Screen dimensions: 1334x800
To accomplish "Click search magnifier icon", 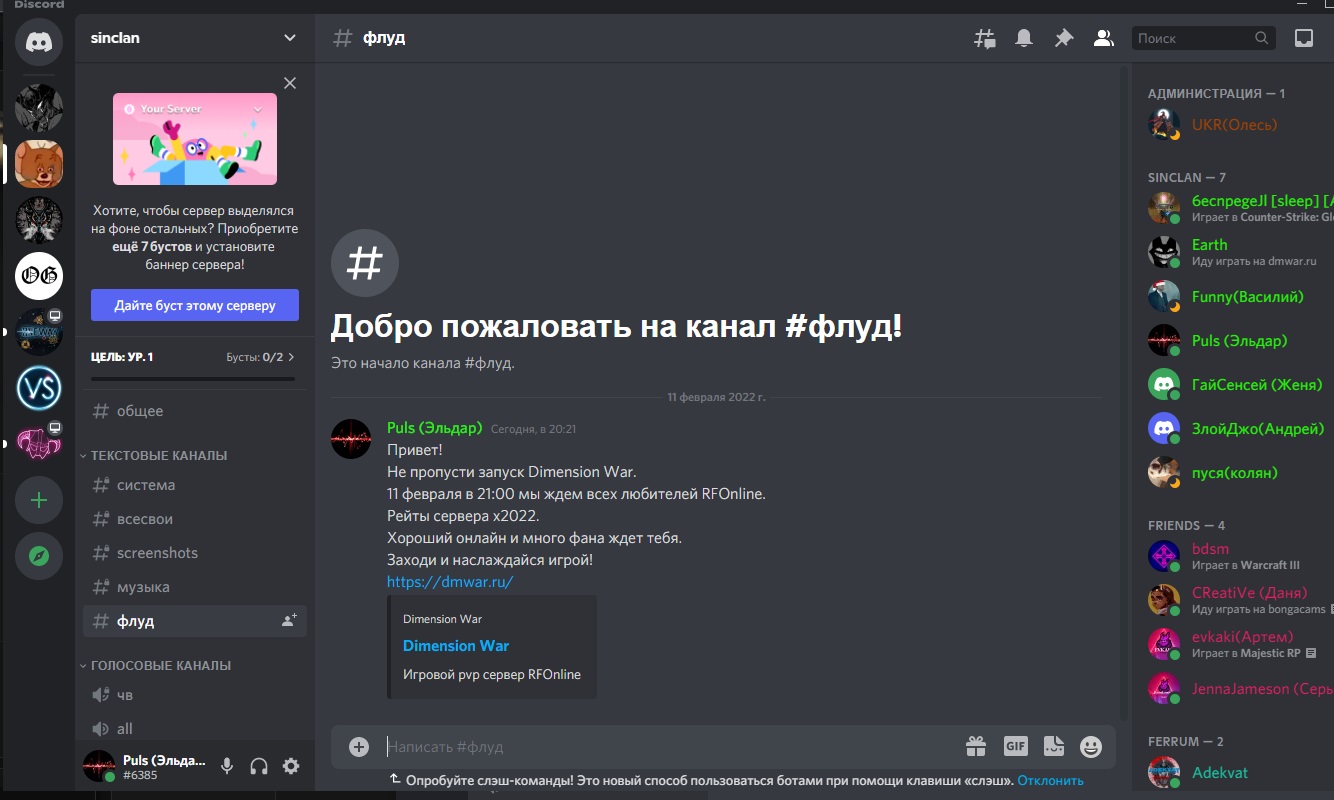I will [1262, 38].
